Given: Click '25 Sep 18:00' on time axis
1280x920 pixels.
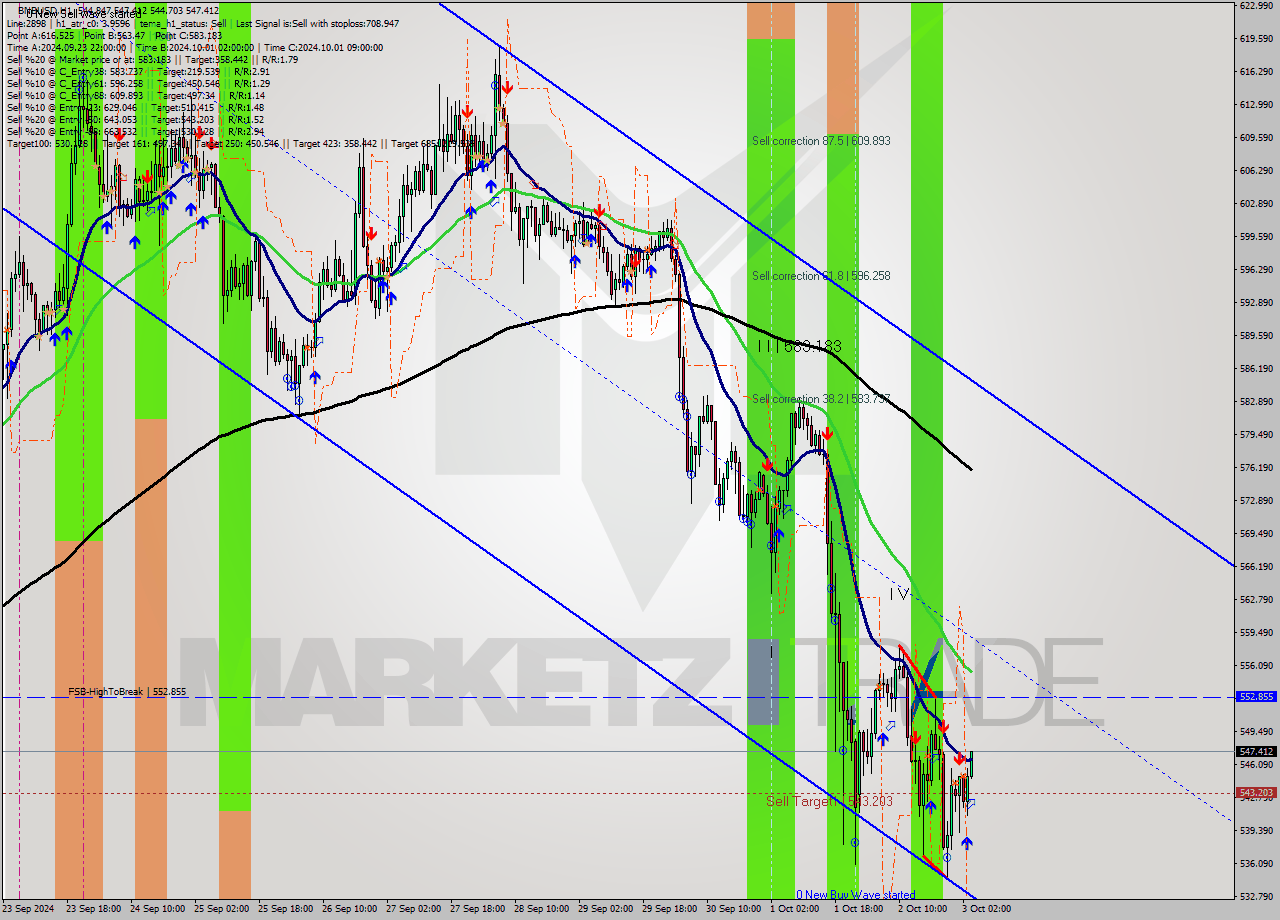Looking at the screenshot, I should 285,909.
